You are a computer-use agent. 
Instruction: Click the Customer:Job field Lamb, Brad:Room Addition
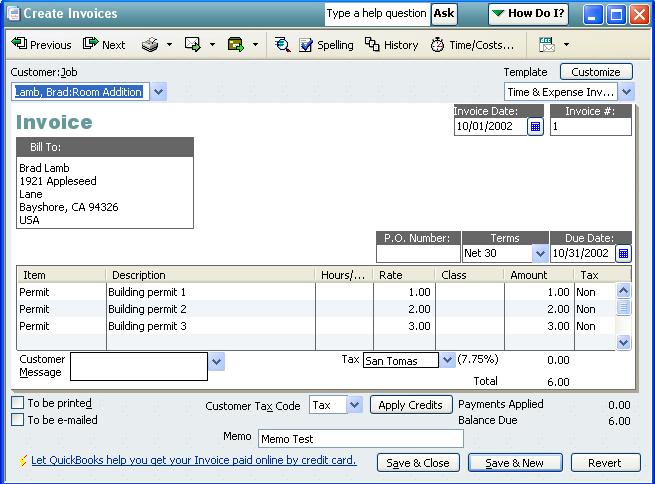click(80, 92)
